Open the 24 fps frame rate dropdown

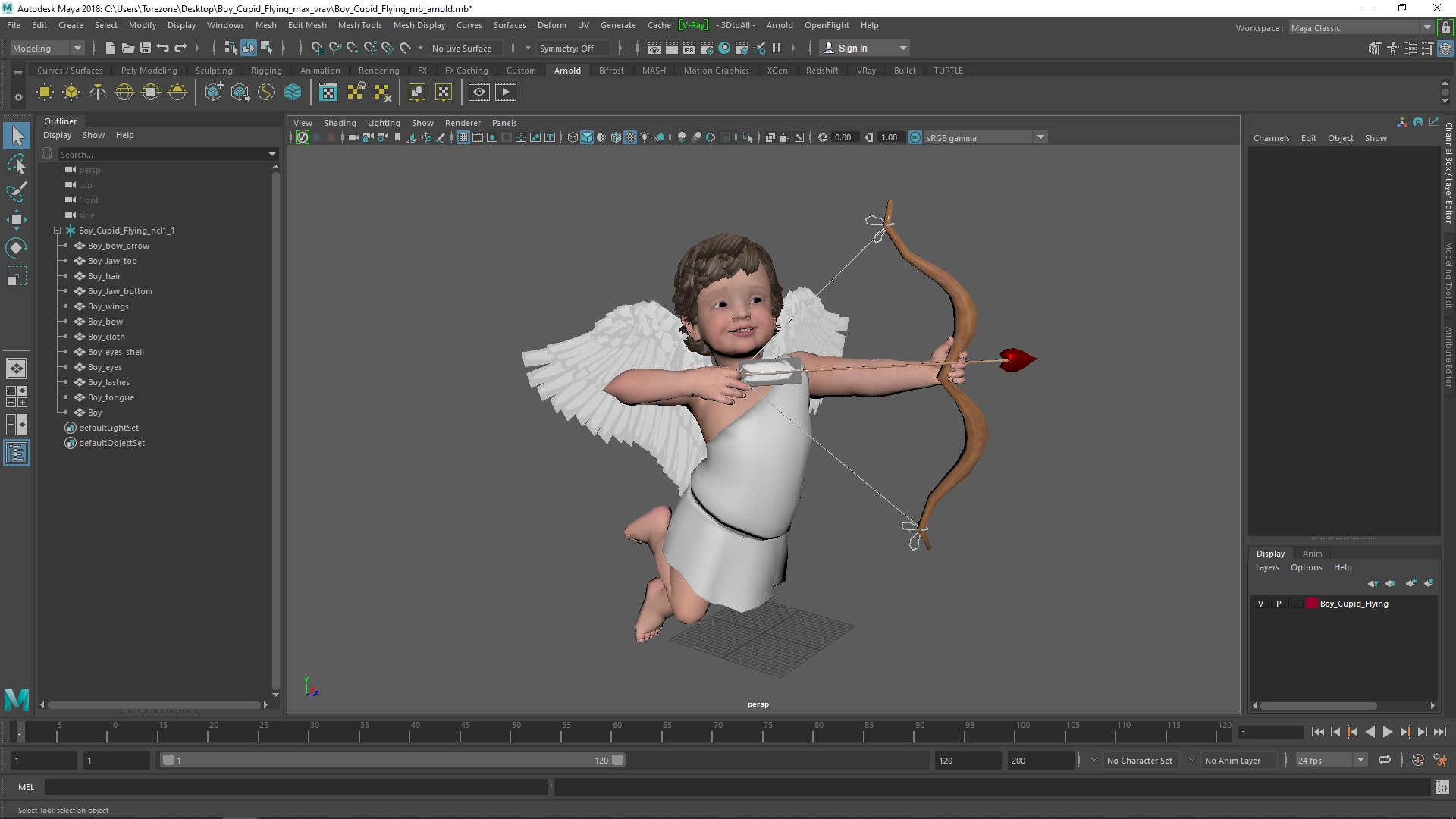click(1330, 760)
